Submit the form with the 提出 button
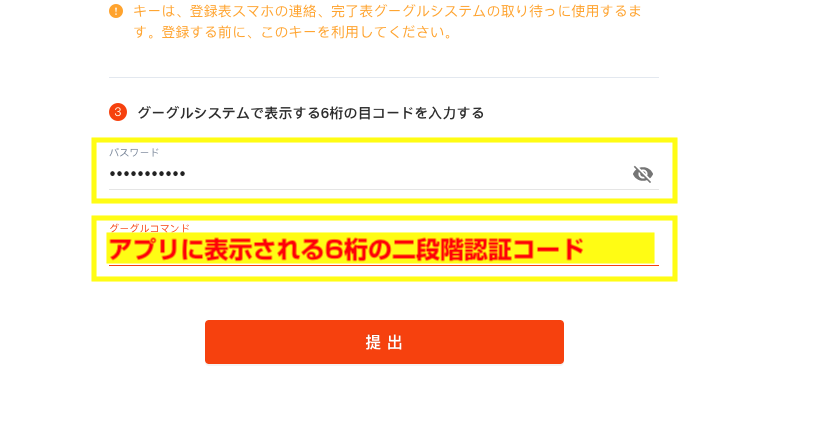 tap(384, 342)
